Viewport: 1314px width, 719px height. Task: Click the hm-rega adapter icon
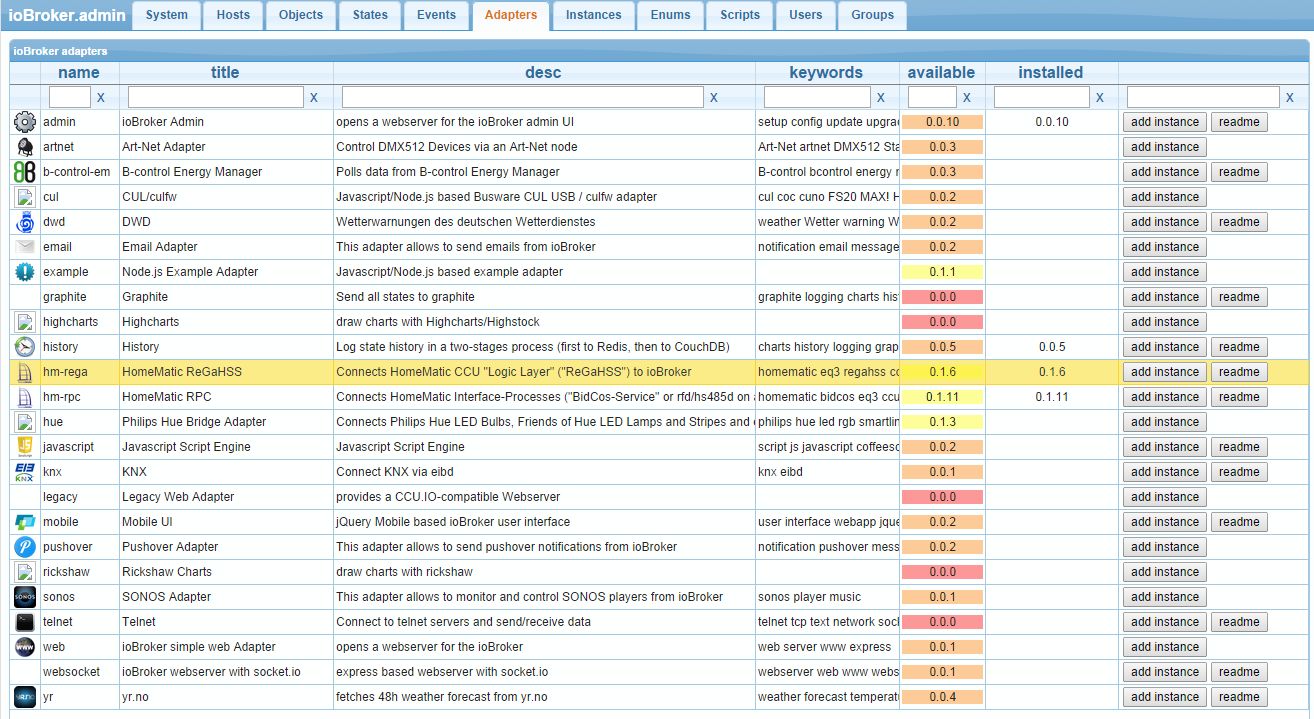[25, 372]
